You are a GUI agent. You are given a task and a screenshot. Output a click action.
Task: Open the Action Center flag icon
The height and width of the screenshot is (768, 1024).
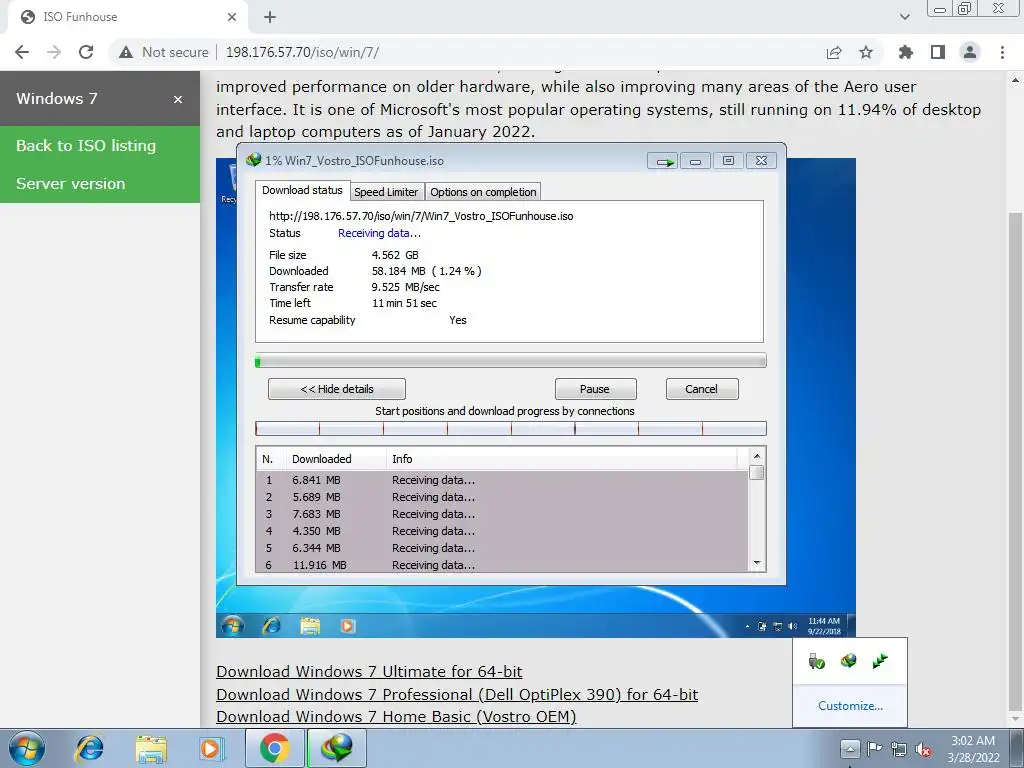click(874, 748)
